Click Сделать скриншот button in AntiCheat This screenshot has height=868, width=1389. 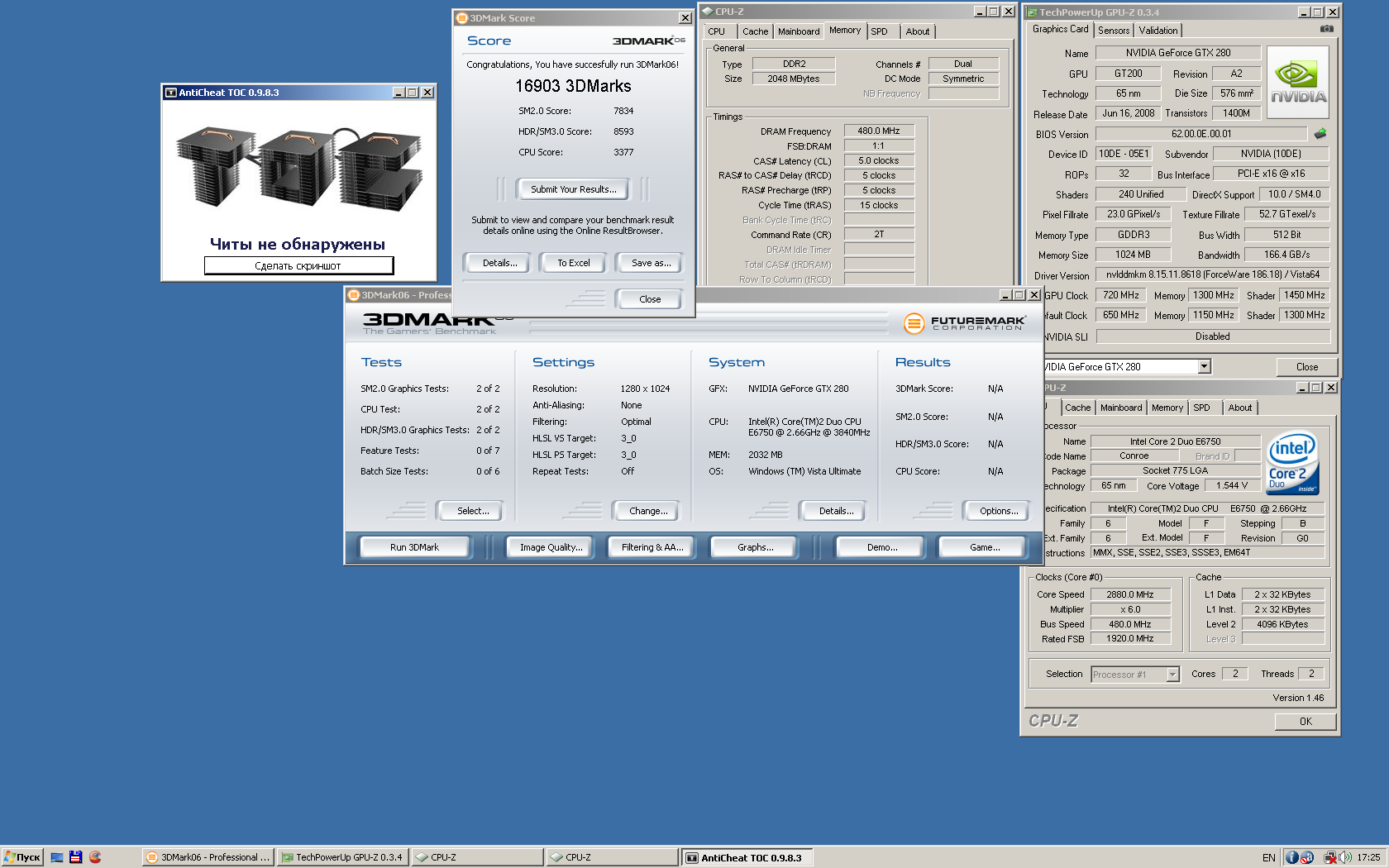click(298, 266)
